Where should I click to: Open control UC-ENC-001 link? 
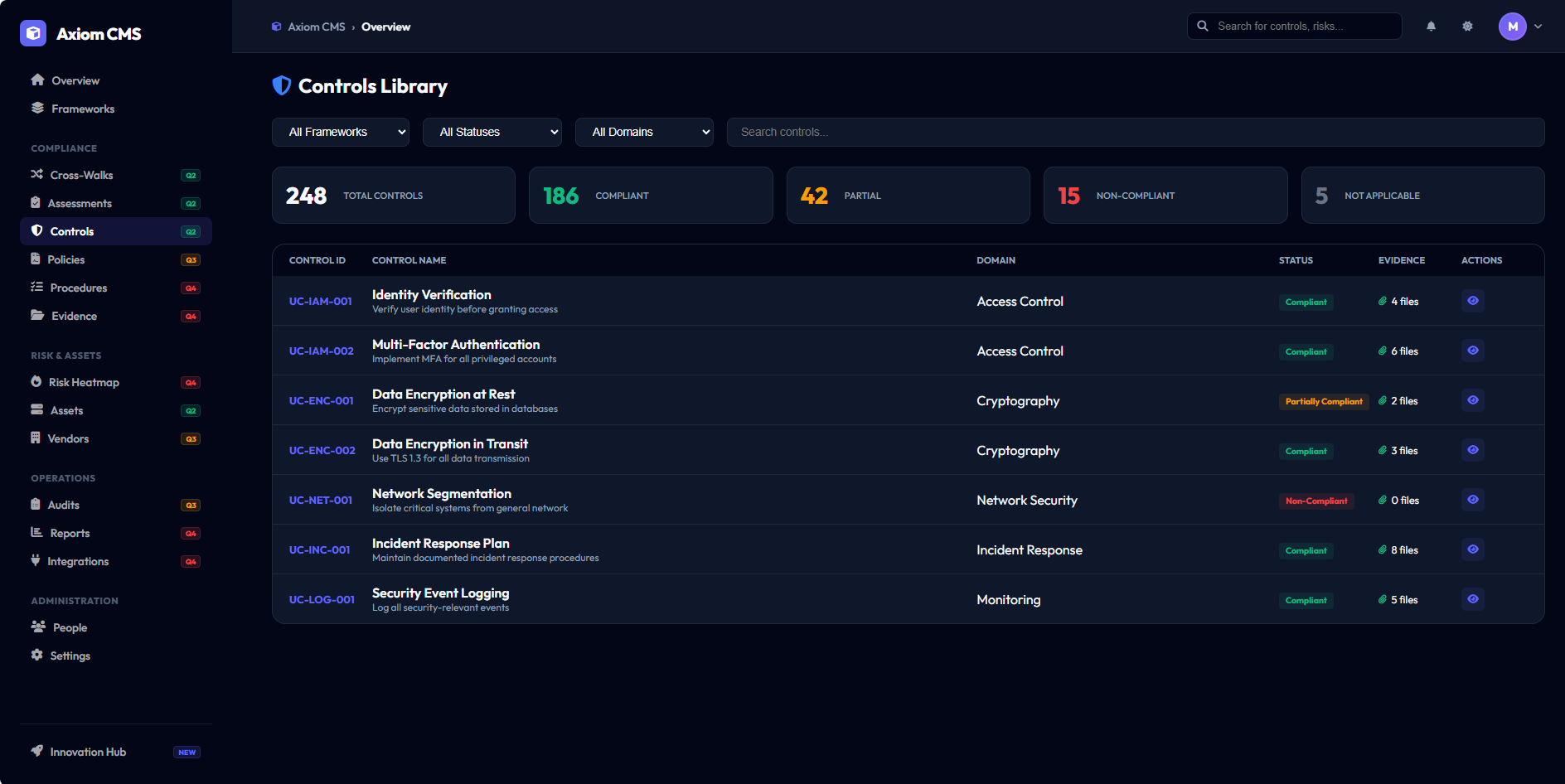pyautogui.click(x=321, y=400)
